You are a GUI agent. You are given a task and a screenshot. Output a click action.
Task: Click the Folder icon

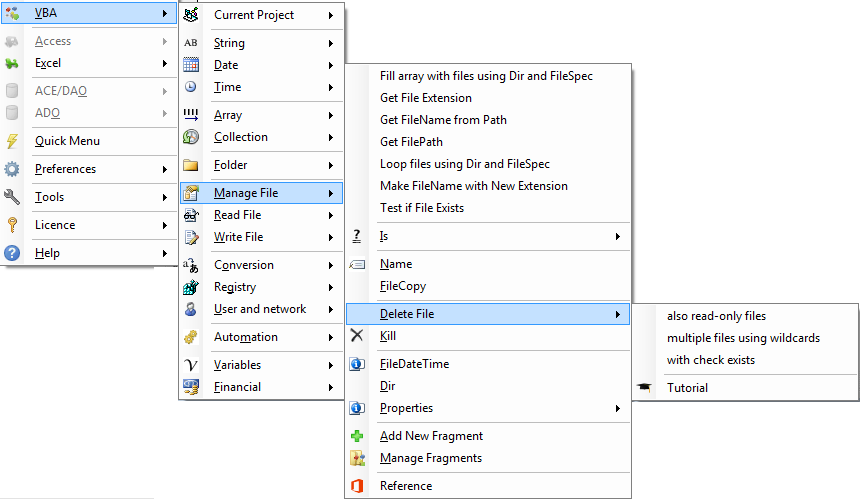(x=190, y=165)
